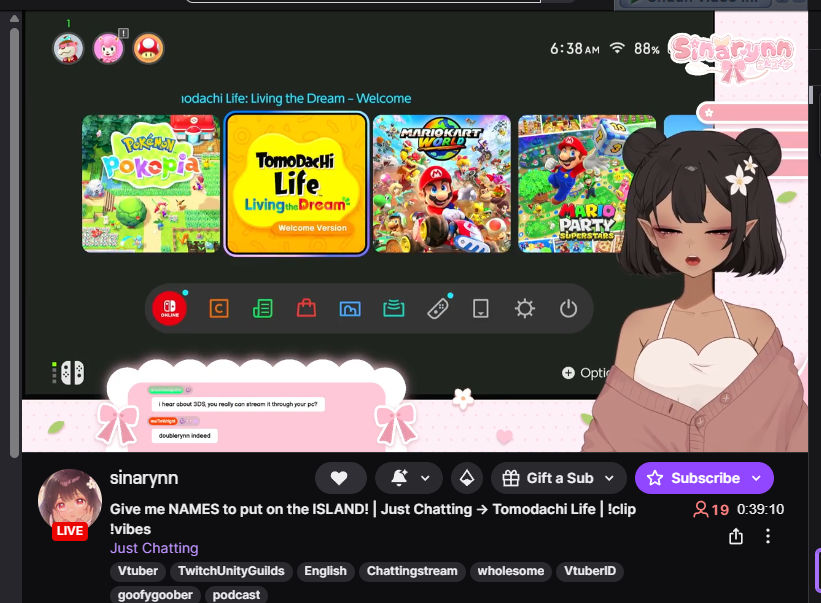Viewport: 821px width, 603px height.
Task: Select the Mario Kart World game tile
Action: (441, 184)
